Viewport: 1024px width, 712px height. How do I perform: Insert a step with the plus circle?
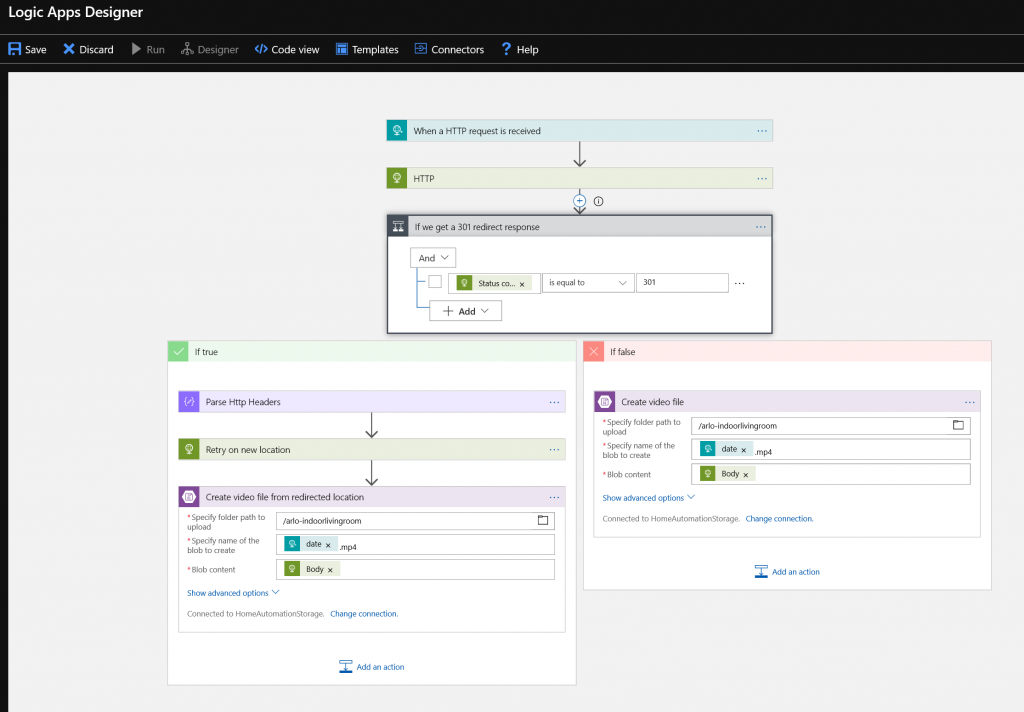[579, 201]
